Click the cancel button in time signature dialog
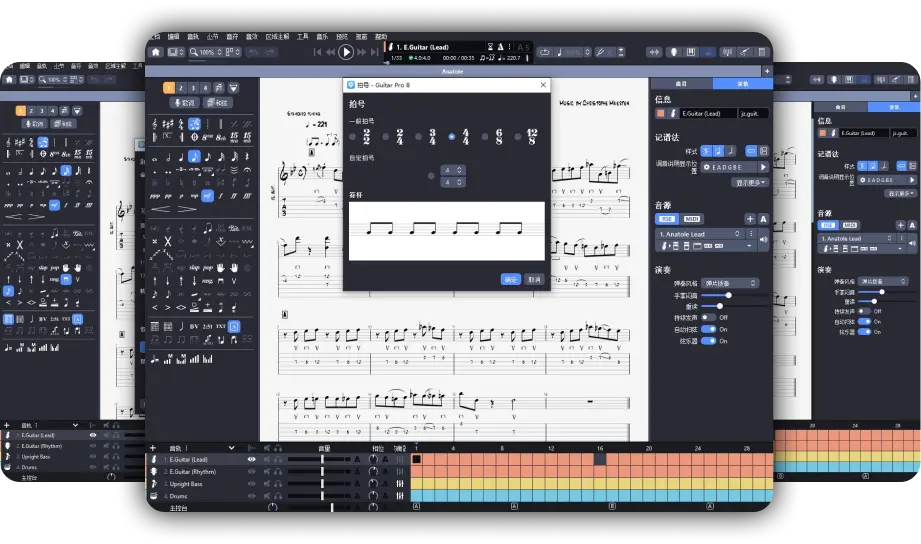 [535, 279]
